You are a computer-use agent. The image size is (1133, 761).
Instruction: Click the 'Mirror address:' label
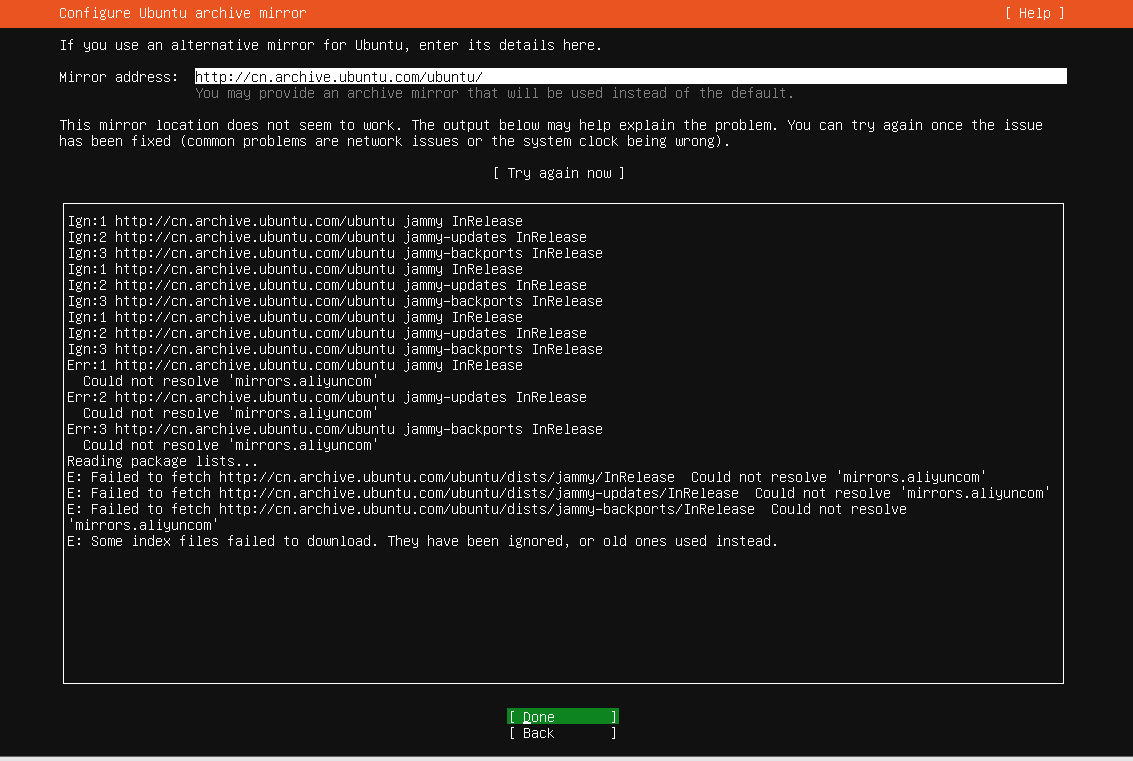(x=119, y=77)
